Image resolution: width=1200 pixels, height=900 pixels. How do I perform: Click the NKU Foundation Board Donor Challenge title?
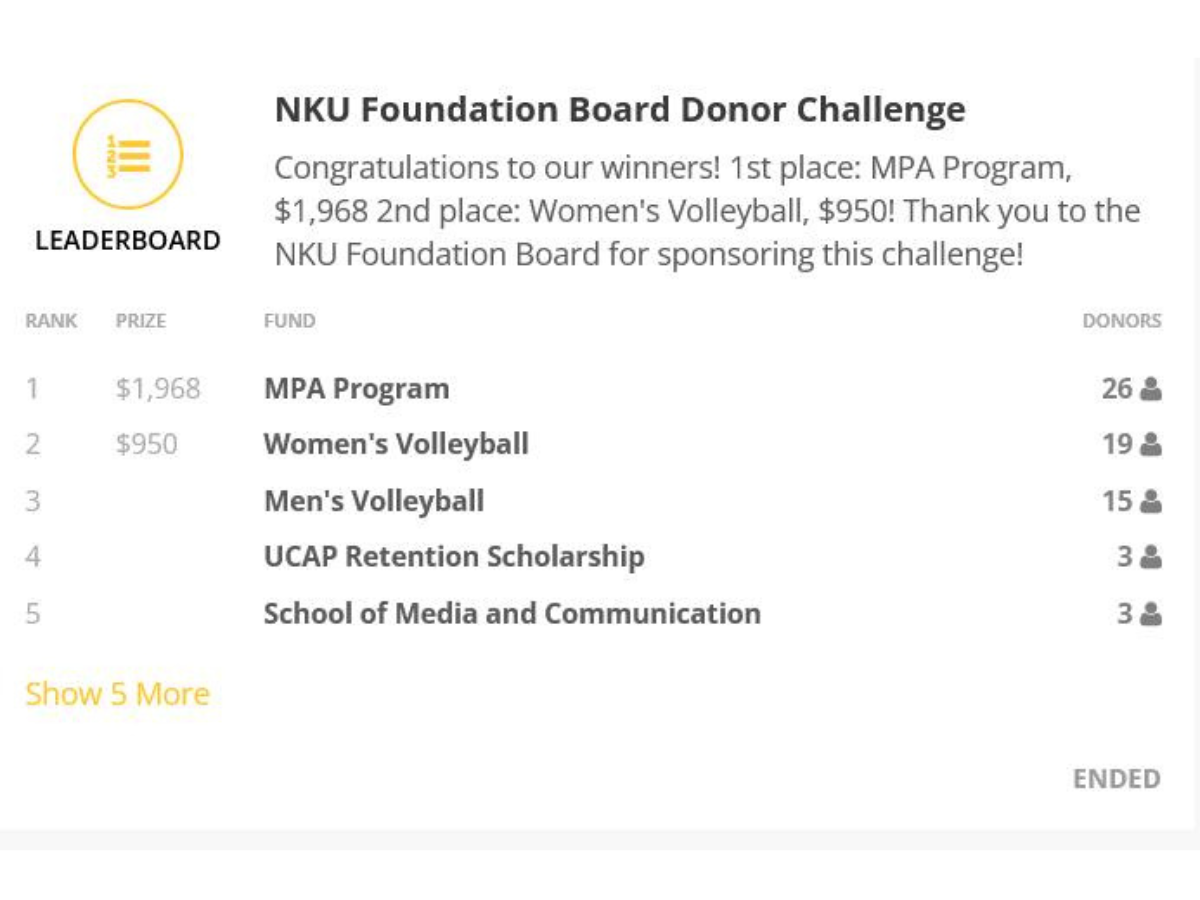coord(619,110)
